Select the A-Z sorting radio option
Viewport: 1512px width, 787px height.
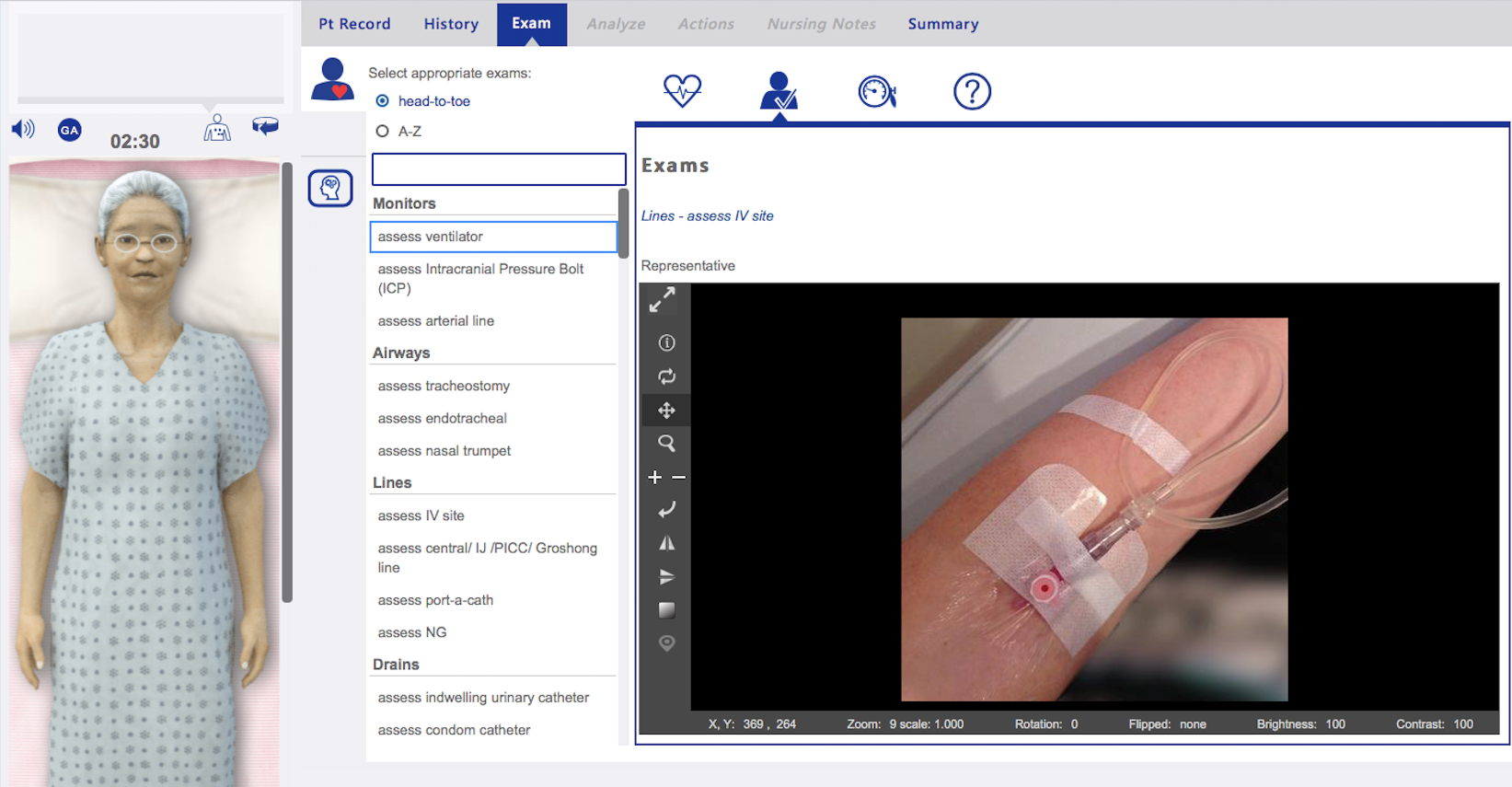(383, 132)
